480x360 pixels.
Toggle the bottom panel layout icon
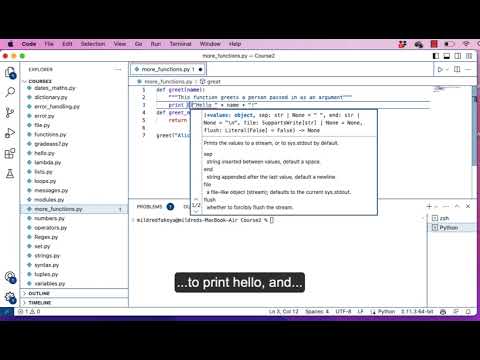(447, 56)
